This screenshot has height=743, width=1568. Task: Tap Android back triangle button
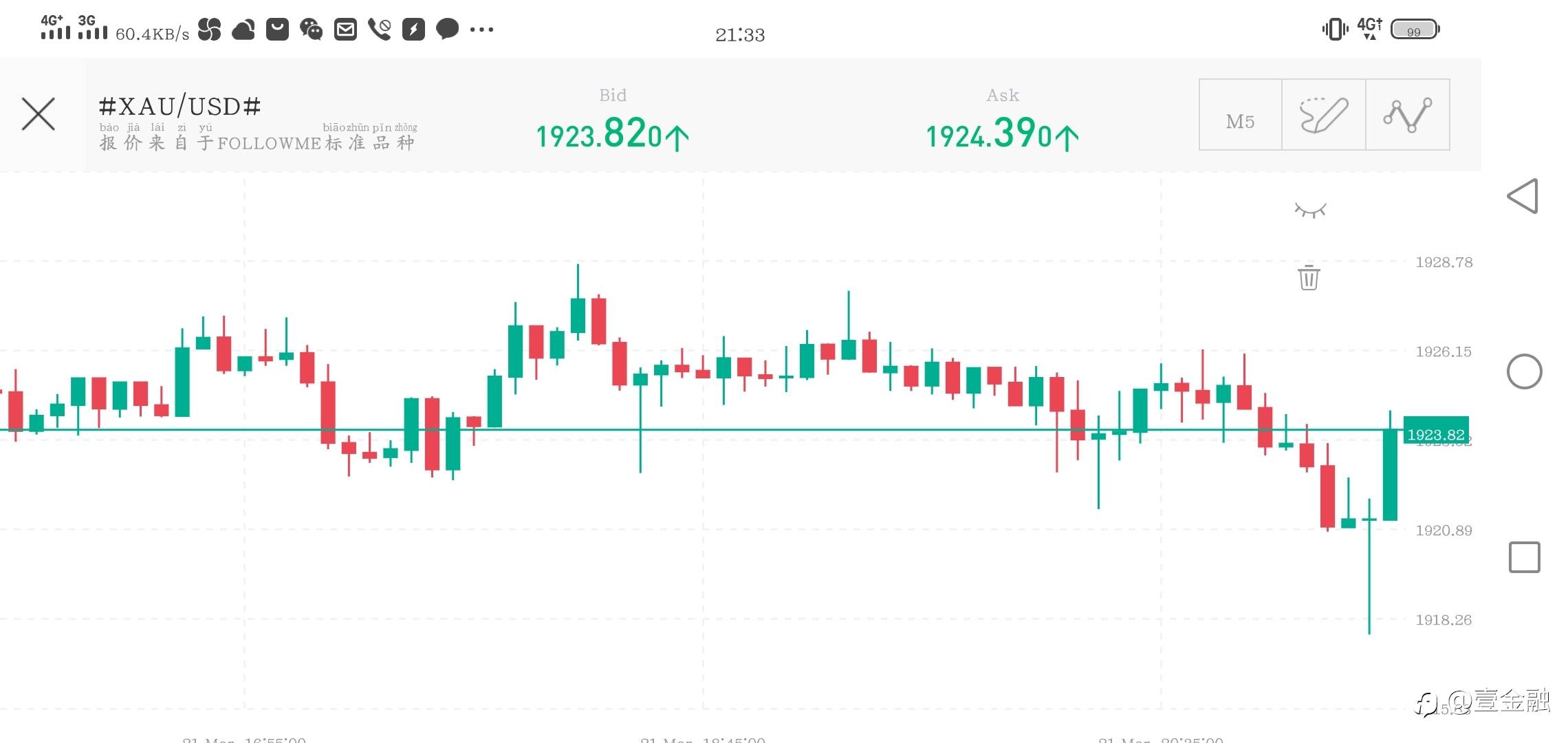pyautogui.click(x=1523, y=197)
